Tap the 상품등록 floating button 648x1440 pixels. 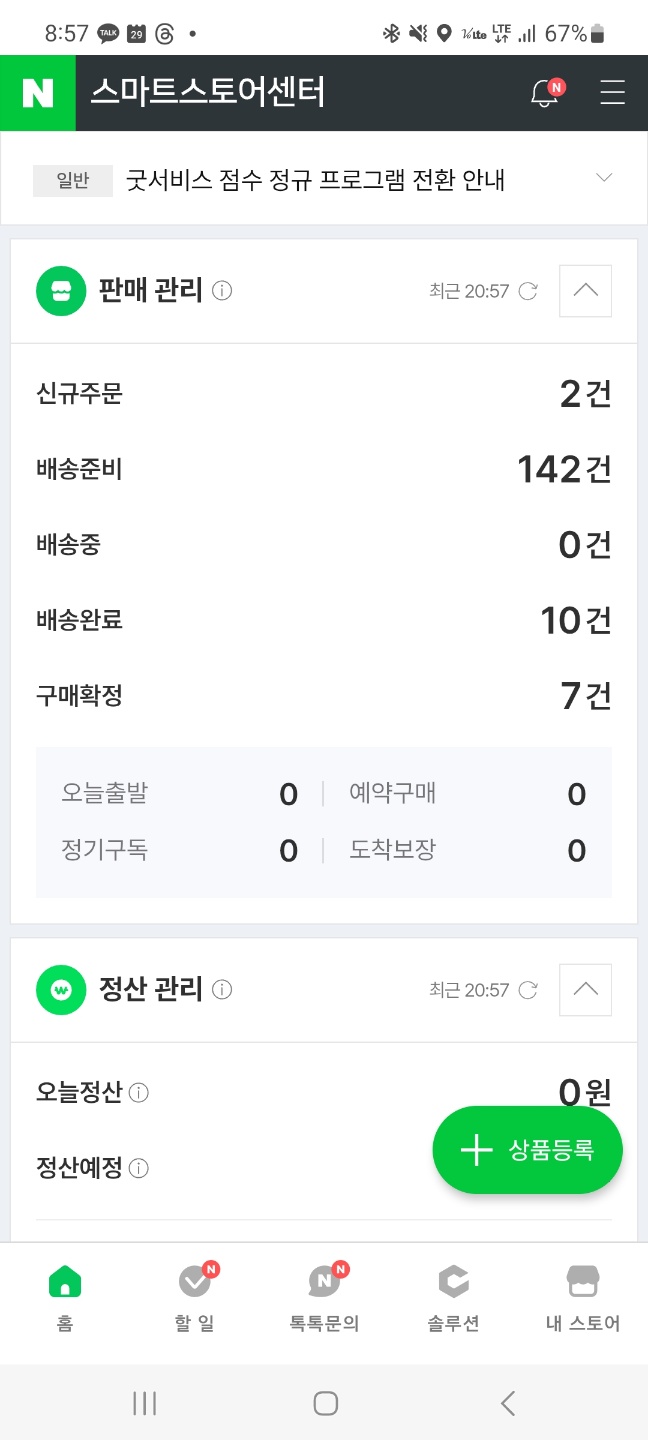tap(528, 1150)
